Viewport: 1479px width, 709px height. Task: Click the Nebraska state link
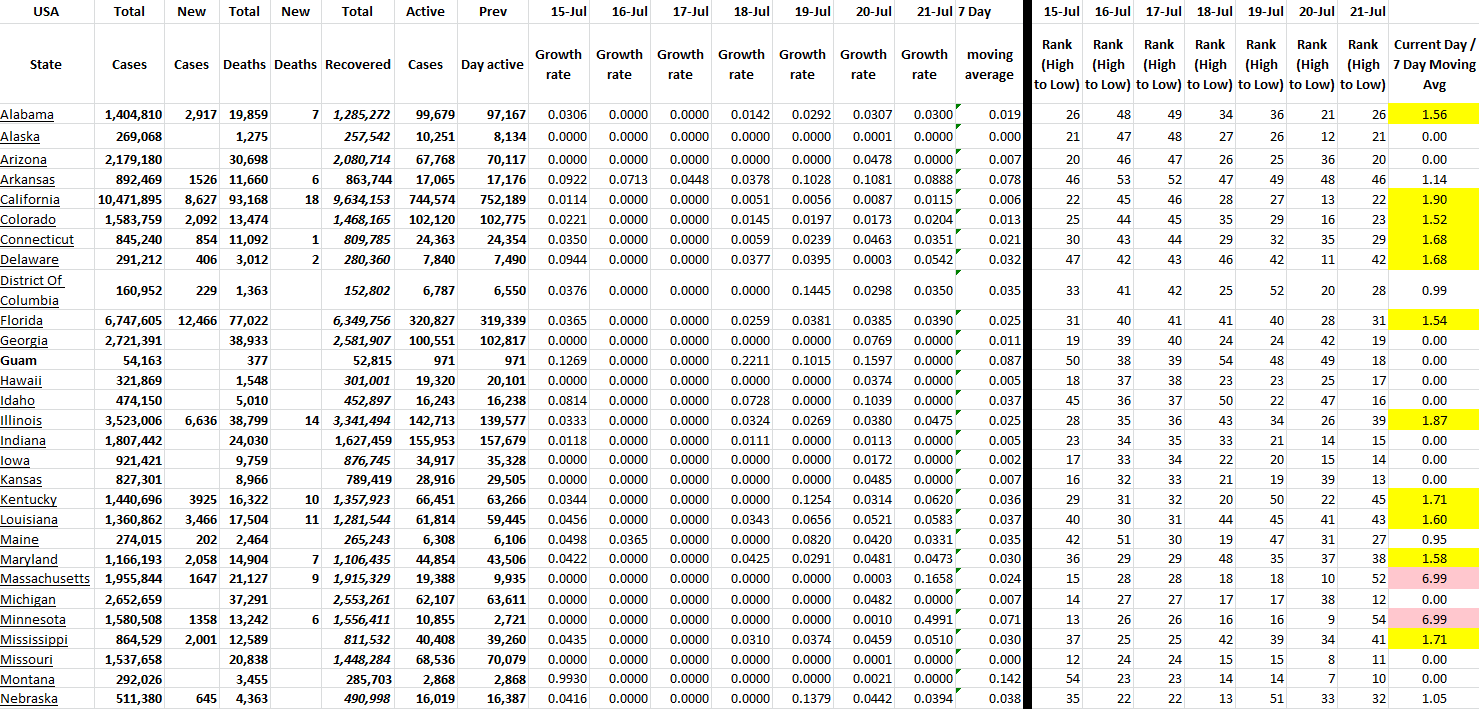point(29,699)
